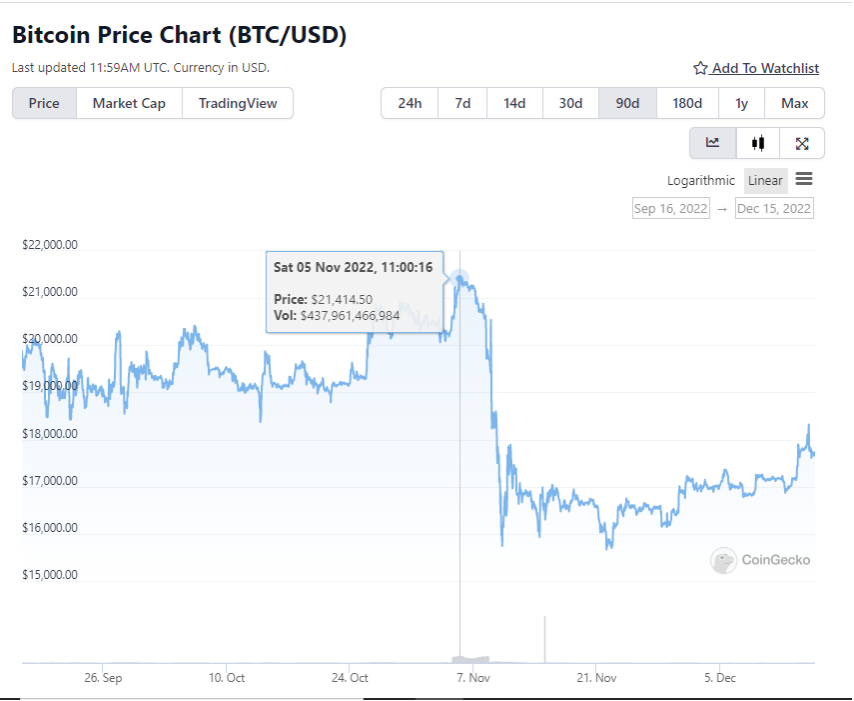Select the Price tab
The height and width of the screenshot is (701, 854).
44,103
